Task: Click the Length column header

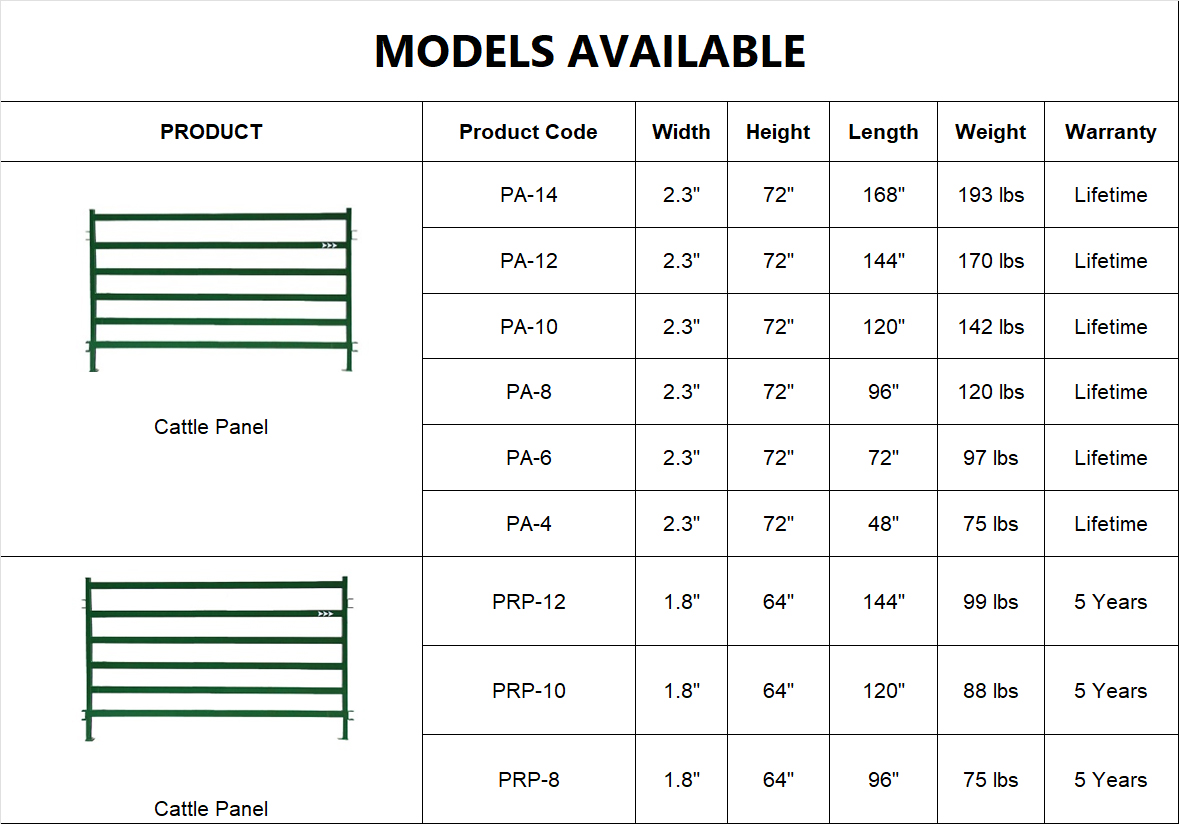Action: pyautogui.click(x=883, y=132)
